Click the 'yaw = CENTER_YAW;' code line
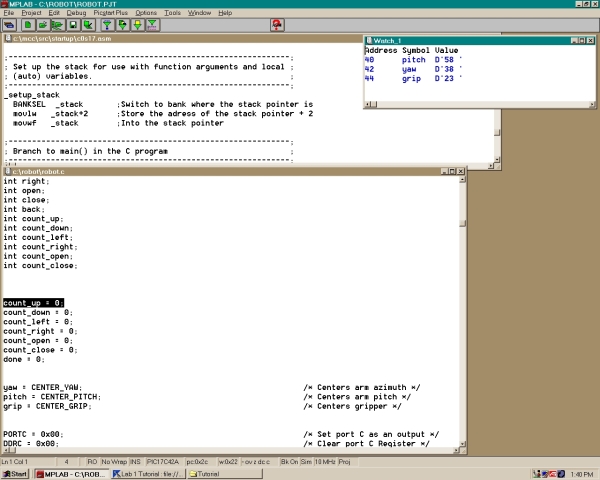This screenshot has width=600, height=480. coord(42,387)
